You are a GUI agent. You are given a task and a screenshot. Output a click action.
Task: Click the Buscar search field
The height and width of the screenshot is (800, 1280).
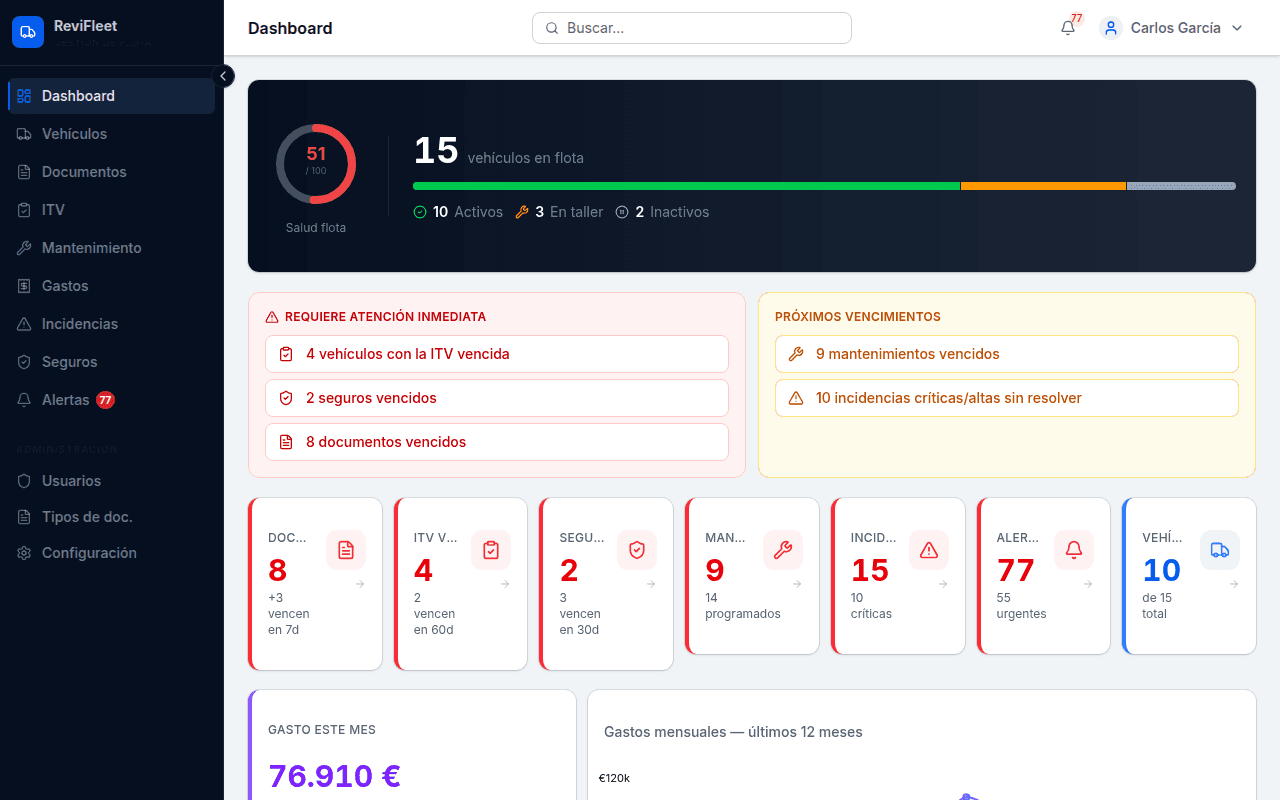pyautogui.click(x=691, y=28)
